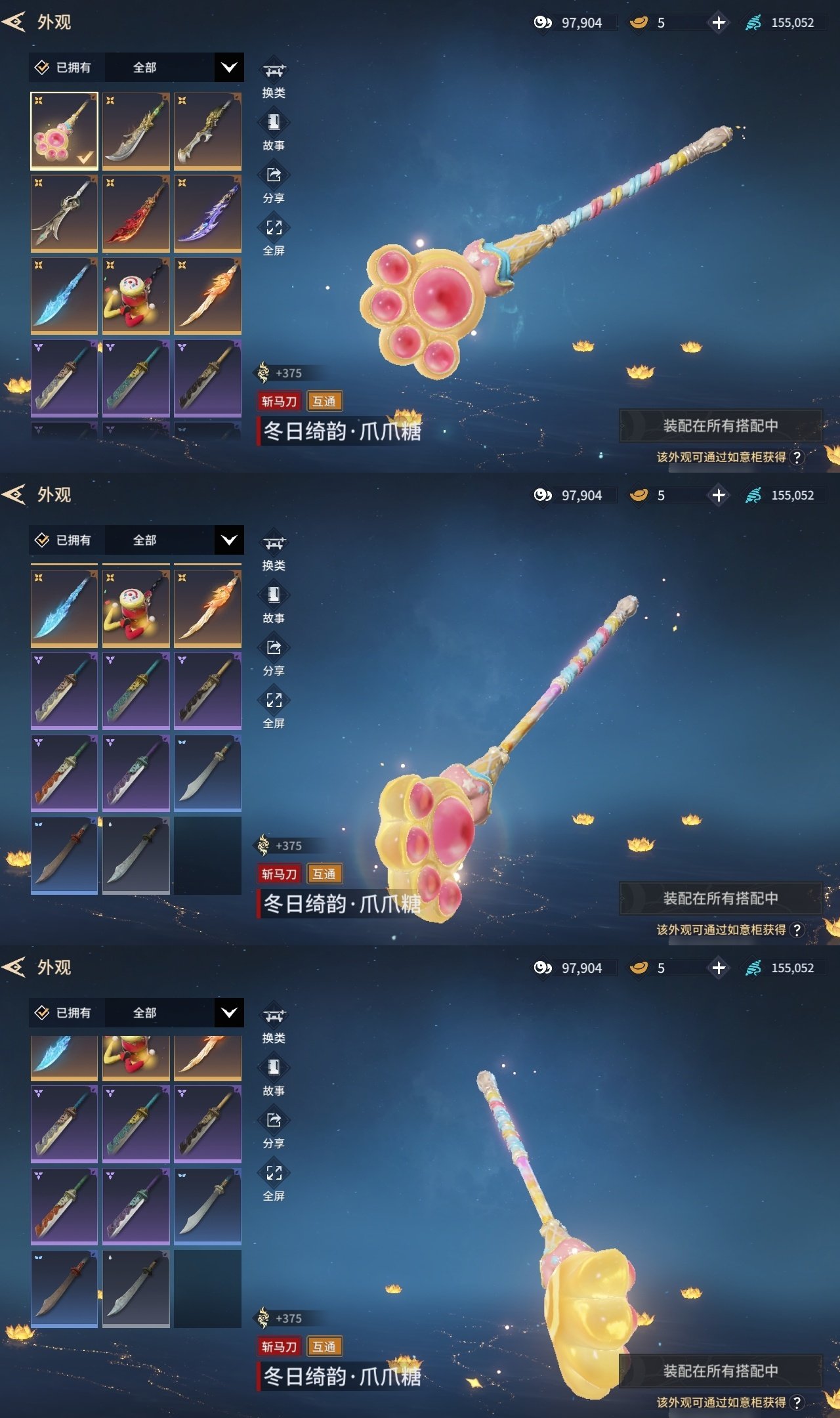Expand the 全部 dropdown arrow in top screen
The height and width of the screenshot is (1418, 840).
pos(229,68)
